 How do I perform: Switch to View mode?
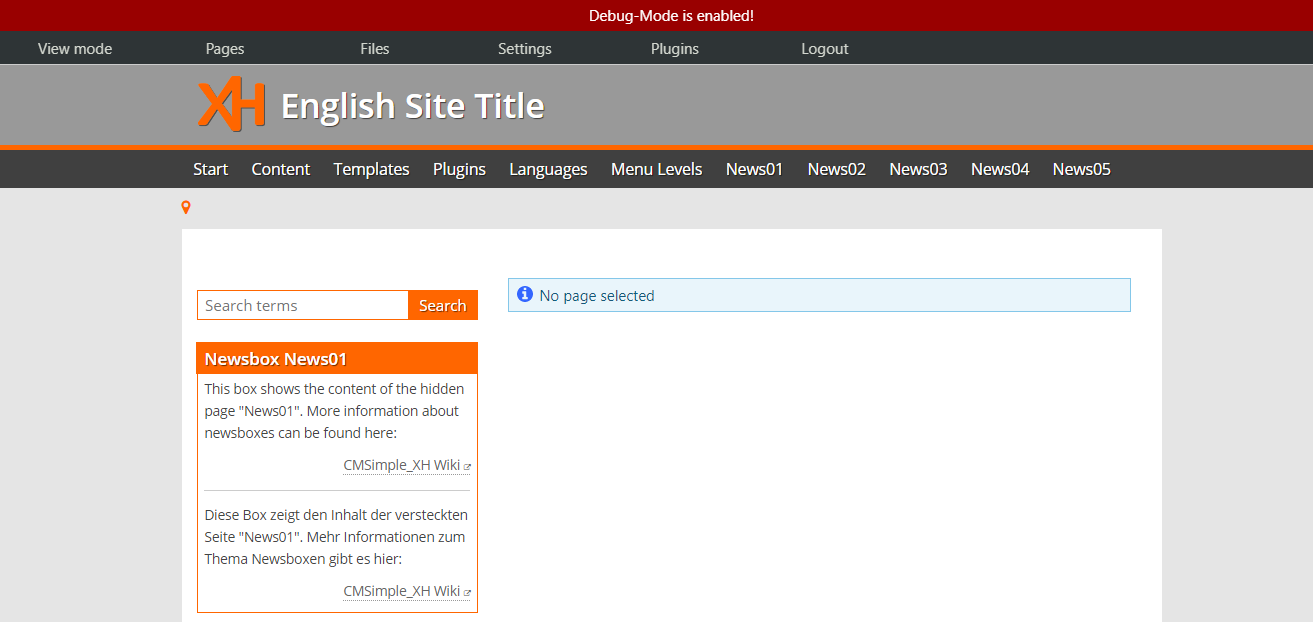[x=75, y=48]
